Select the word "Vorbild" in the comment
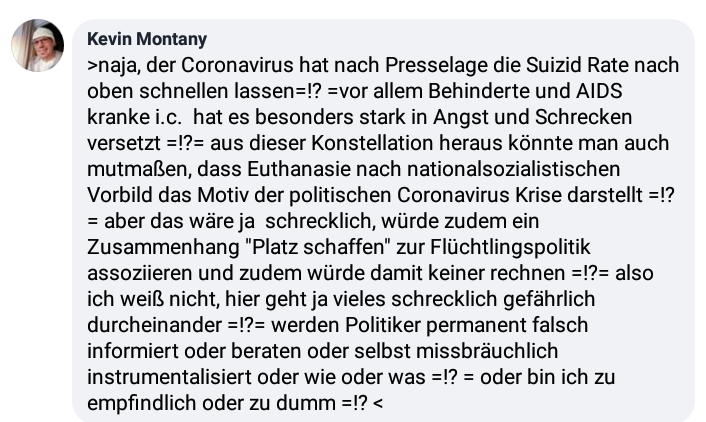The height and width of the screenshot is (422, 706). [x=119, y=195]
